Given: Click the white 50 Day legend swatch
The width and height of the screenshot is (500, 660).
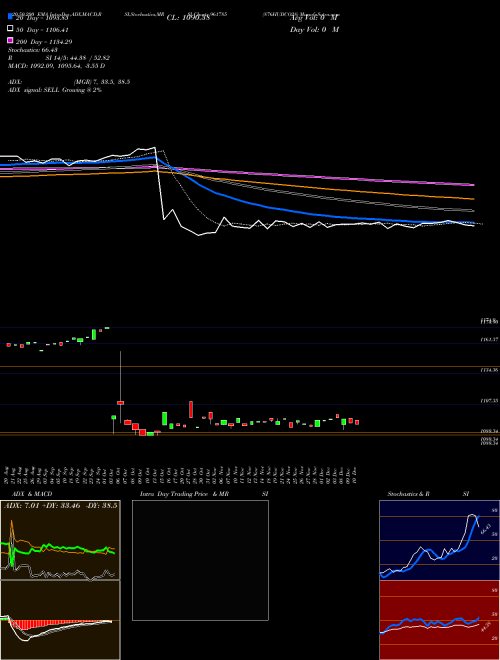Looking at the screenshot, I should (x=10, y=29).
